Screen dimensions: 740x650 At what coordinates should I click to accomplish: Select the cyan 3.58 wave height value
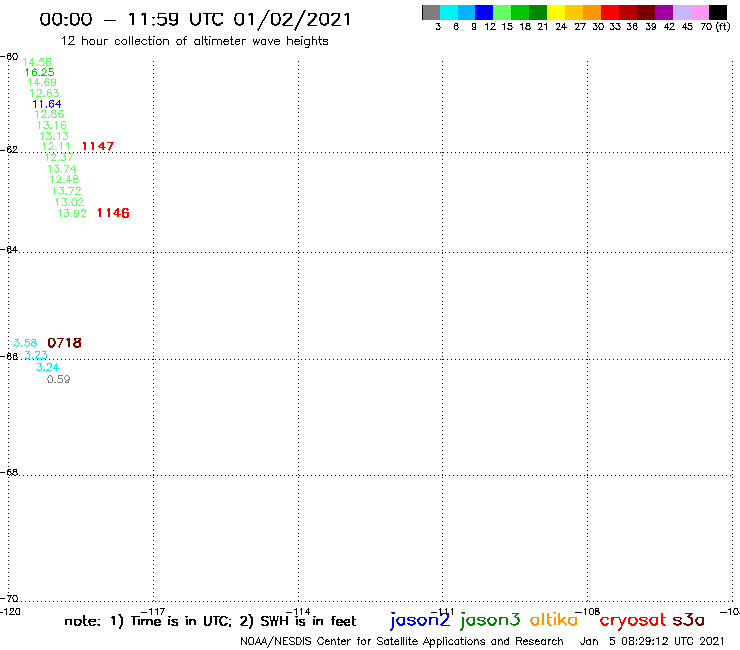point(25,343)
